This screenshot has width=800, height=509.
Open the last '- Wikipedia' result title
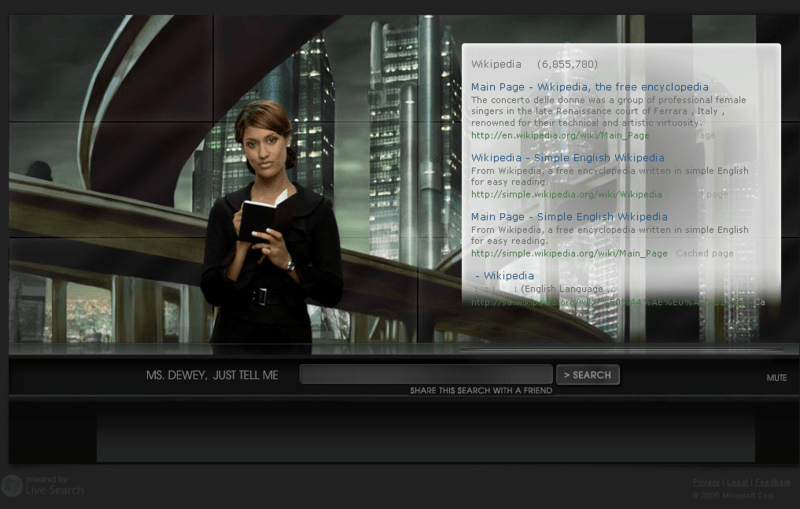point(504,275)
